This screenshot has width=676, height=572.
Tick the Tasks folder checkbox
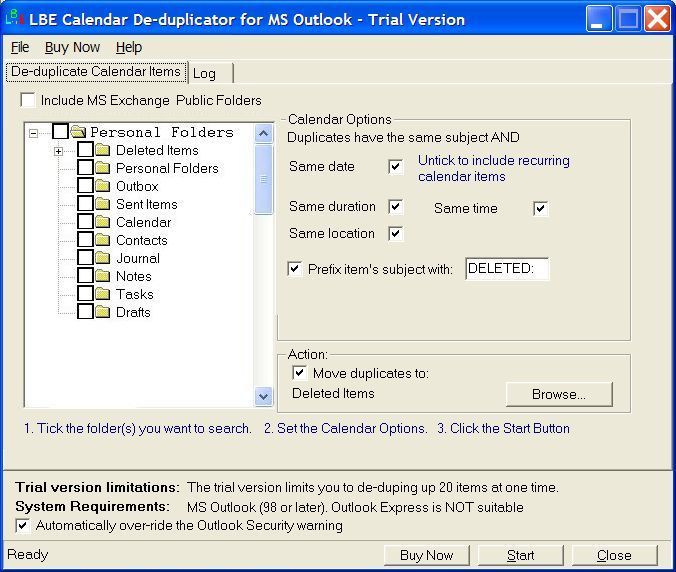point(85,294)
